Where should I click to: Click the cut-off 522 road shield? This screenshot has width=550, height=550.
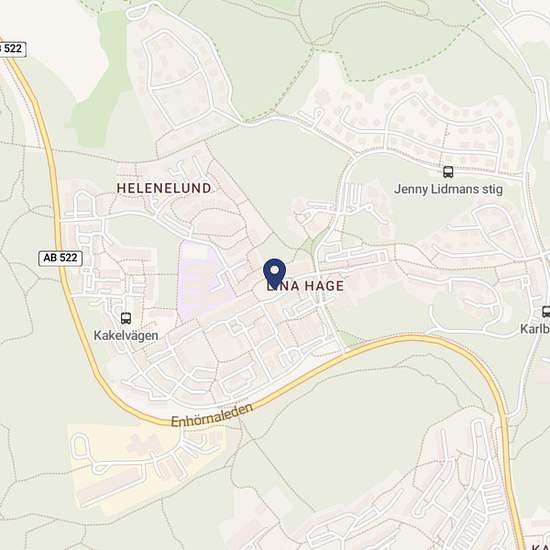13,49
